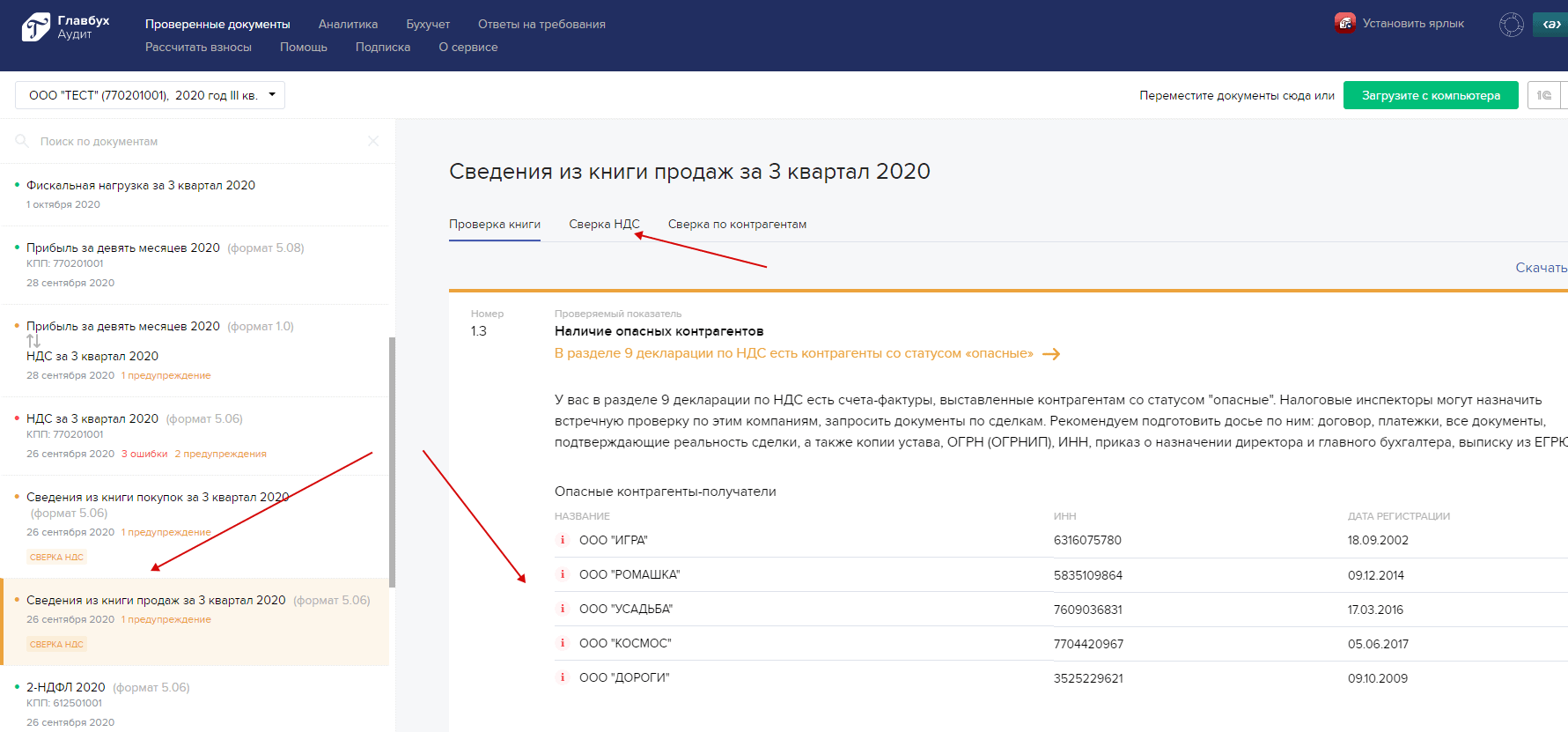Switch to the Сверка НДС tab
Viewport: 1568px width, 732px height.
click(604, 225)
